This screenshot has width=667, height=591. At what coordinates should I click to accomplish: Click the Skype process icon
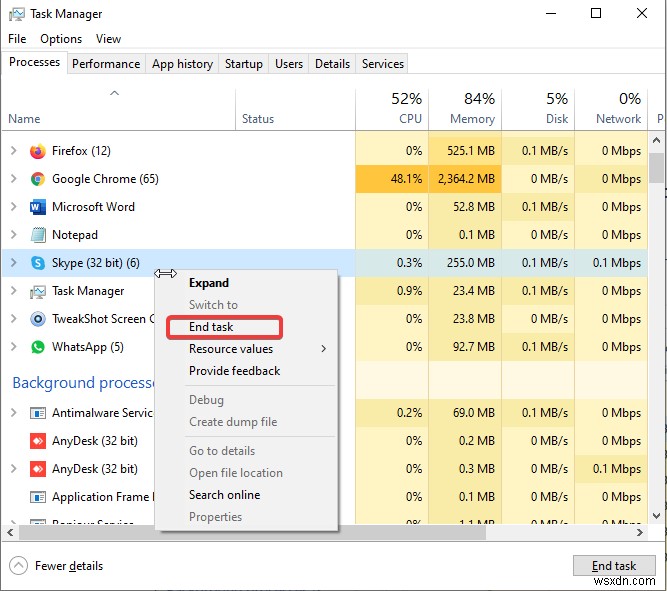pos(37,263)
